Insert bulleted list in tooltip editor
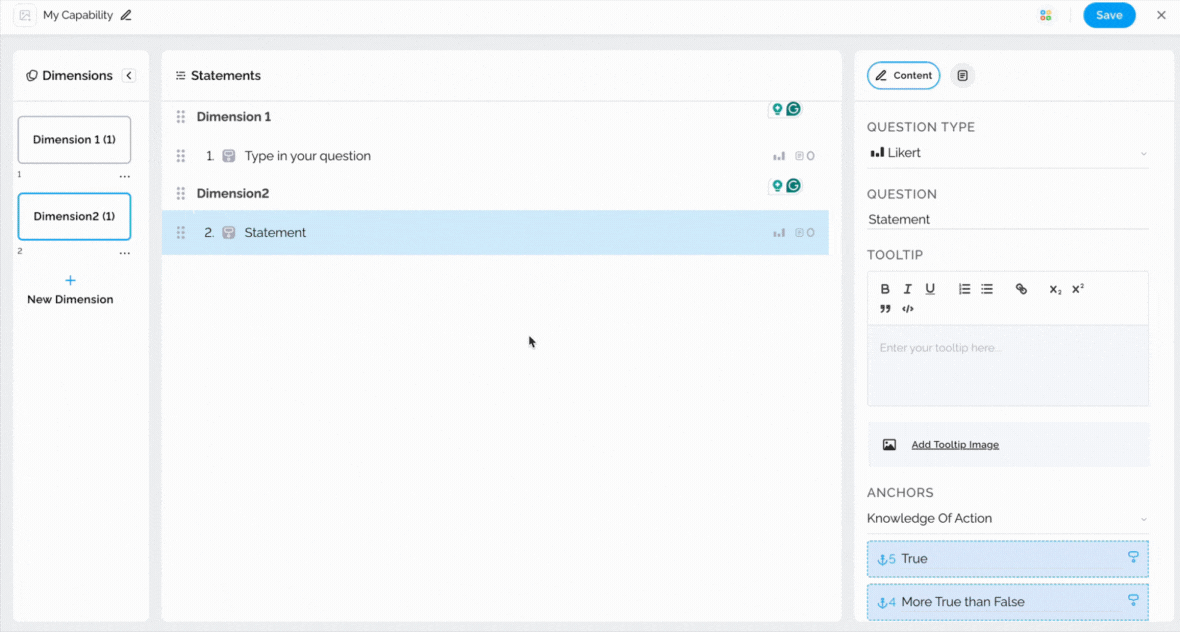 (x=987, y=289)
